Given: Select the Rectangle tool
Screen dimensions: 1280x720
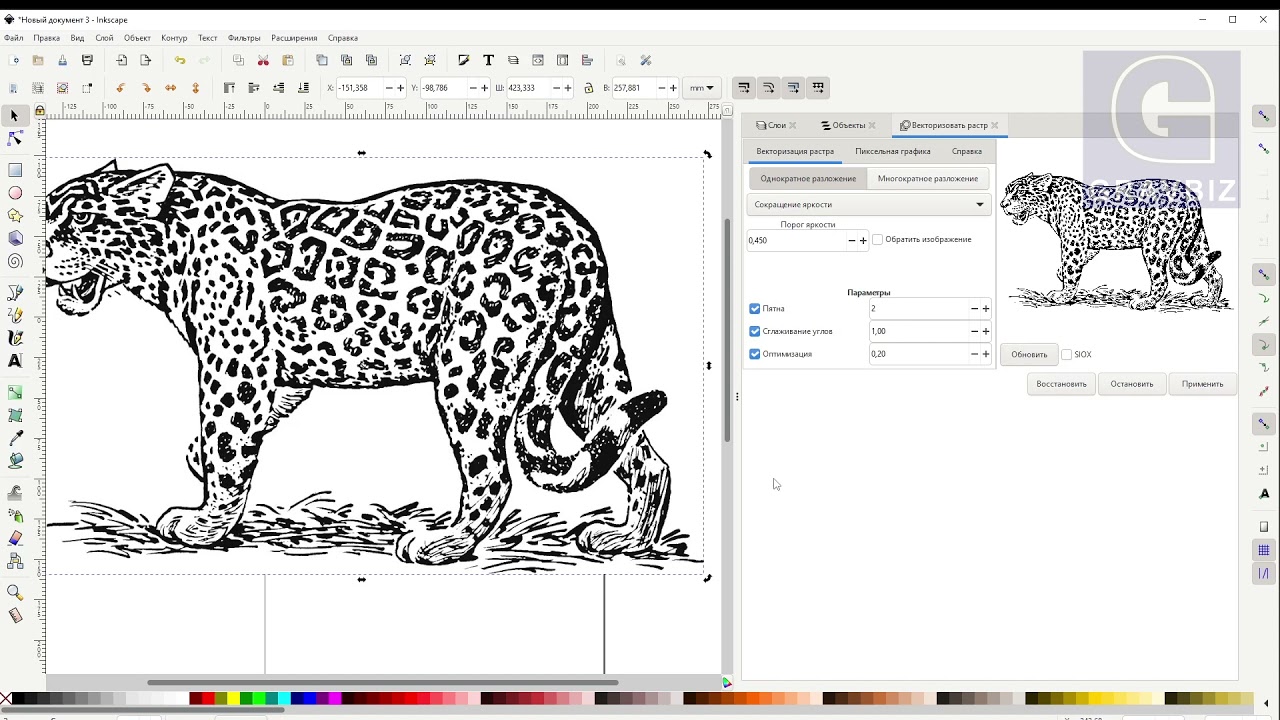Looking at the screenshot, I should tap(15, 170).
